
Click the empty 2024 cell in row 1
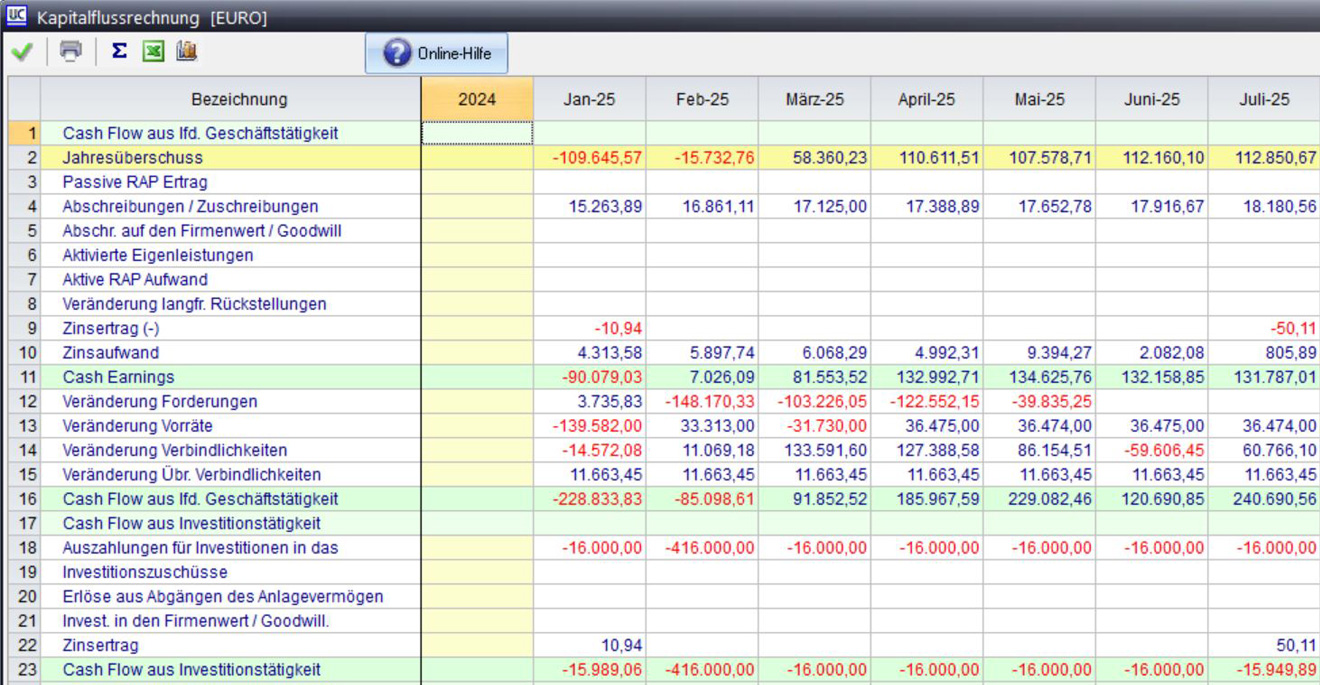coord(477,133)
